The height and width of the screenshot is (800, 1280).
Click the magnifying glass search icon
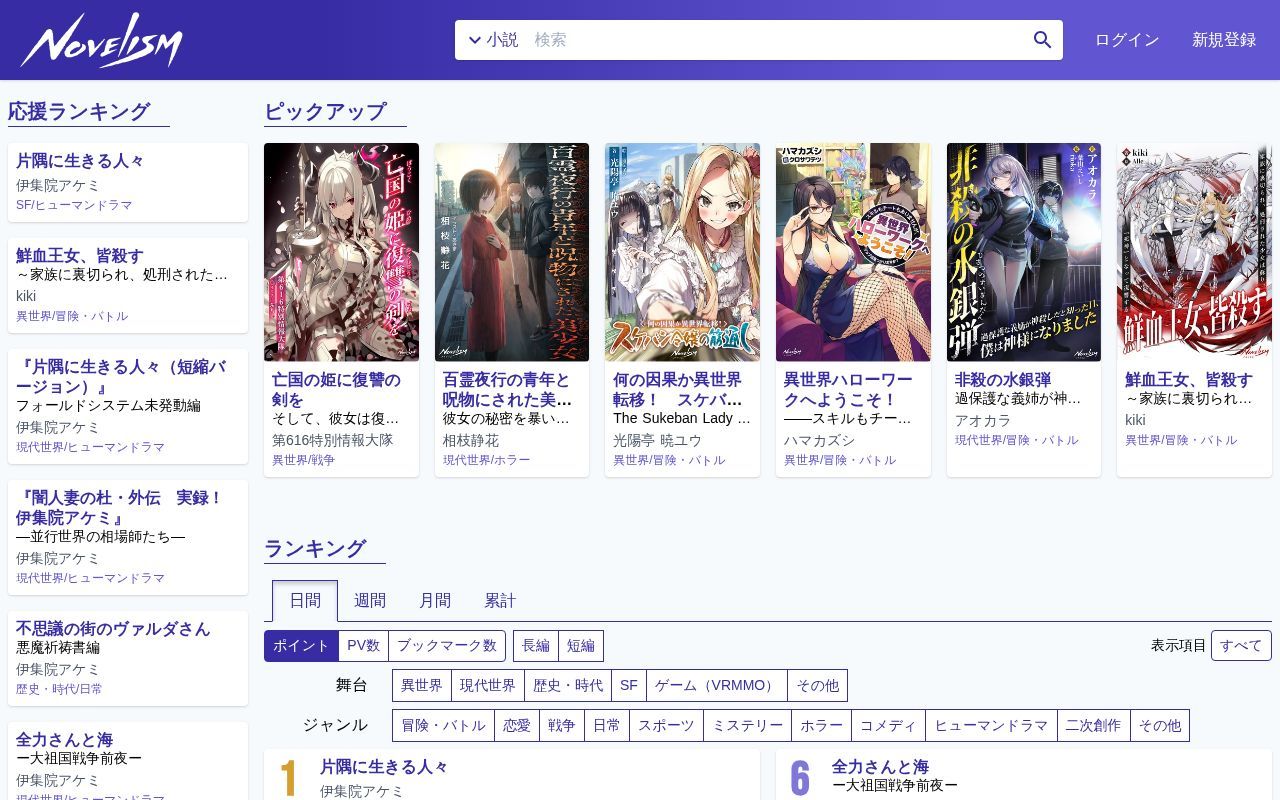(x=1042, y=40)
